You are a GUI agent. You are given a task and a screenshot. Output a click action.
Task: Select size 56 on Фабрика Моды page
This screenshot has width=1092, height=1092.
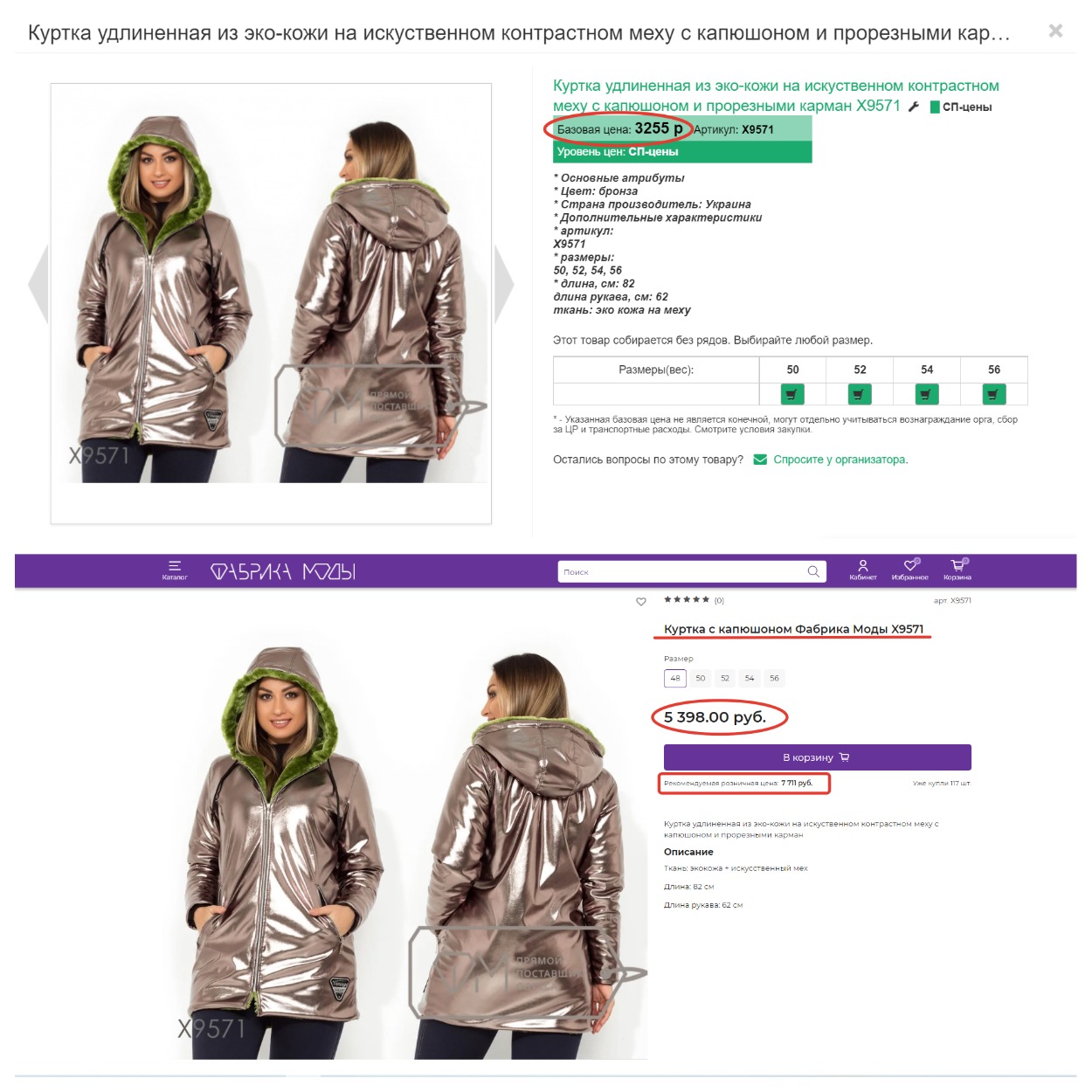(x=774, y=679)
